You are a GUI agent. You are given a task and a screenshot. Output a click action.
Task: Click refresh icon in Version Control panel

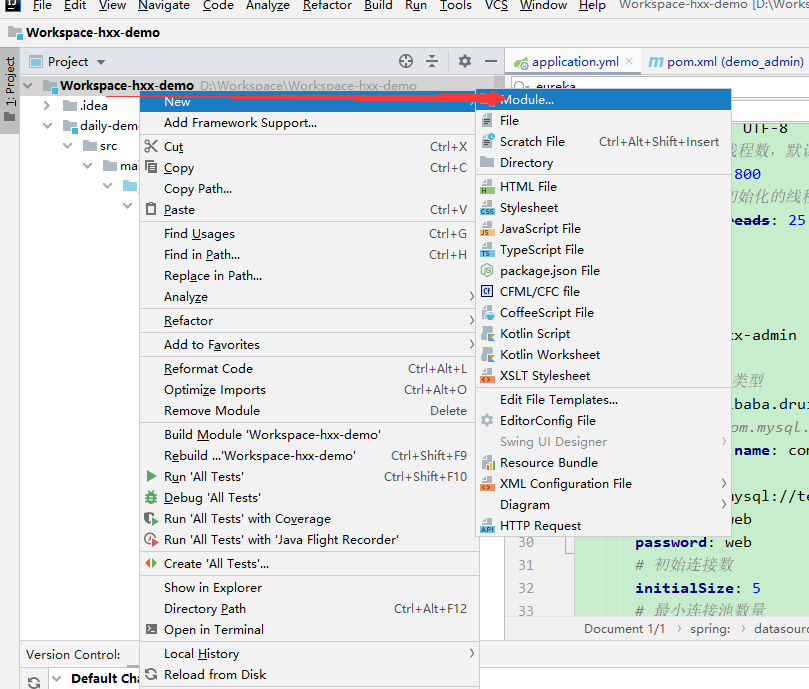point(34,682)
